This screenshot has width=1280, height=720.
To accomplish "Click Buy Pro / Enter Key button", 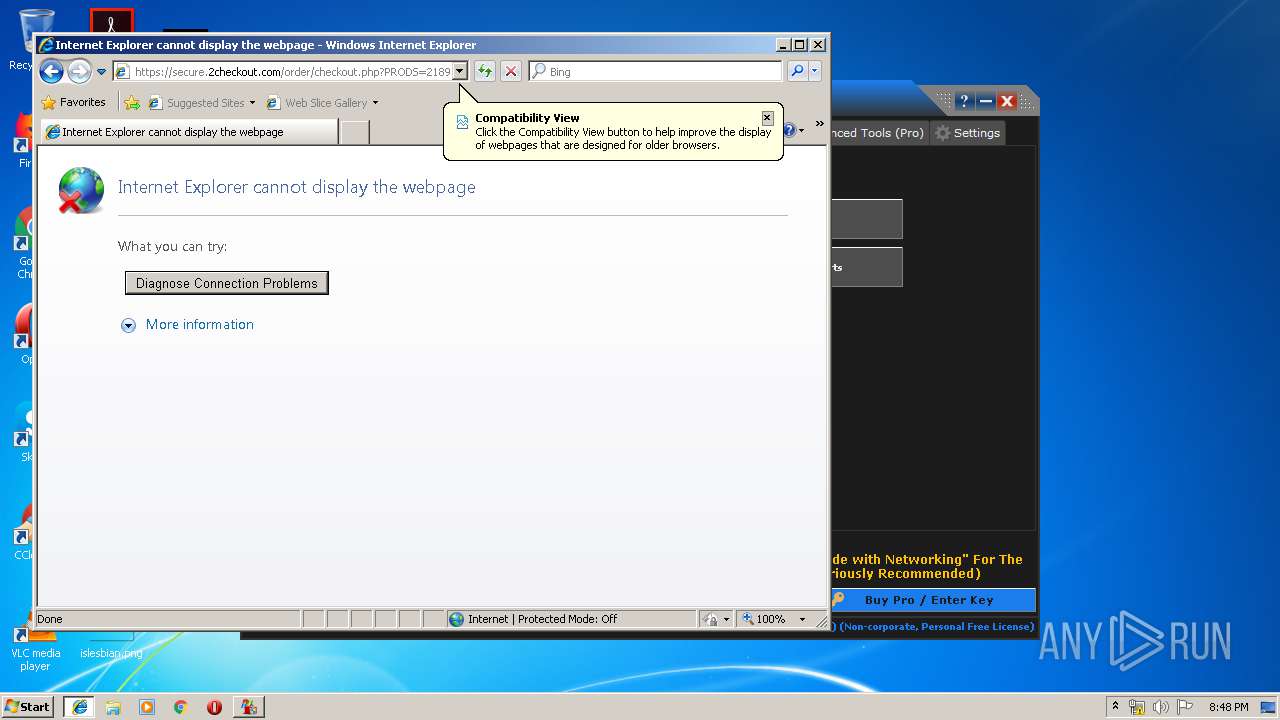I will tap(932, 600).
